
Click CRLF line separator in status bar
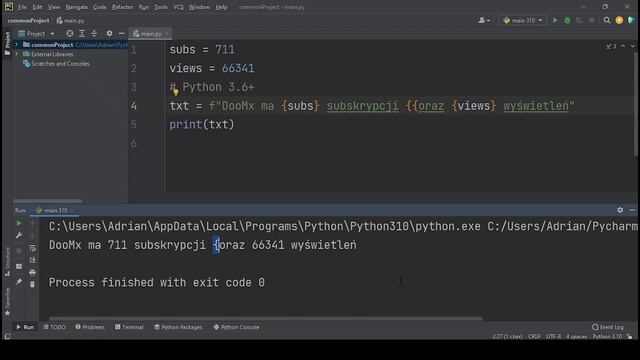[534, 336]
